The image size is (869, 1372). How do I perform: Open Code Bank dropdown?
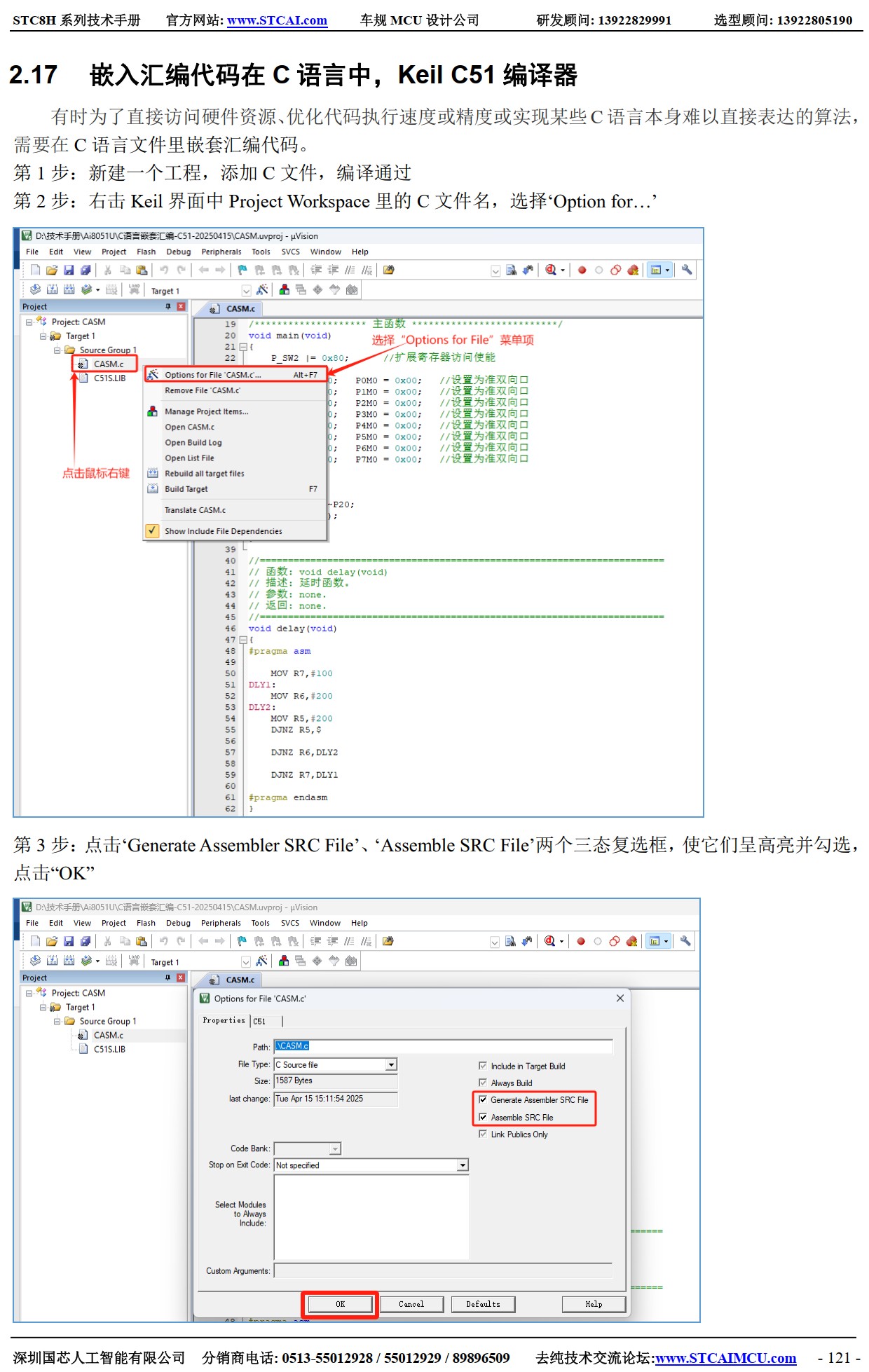point(335,1148)
